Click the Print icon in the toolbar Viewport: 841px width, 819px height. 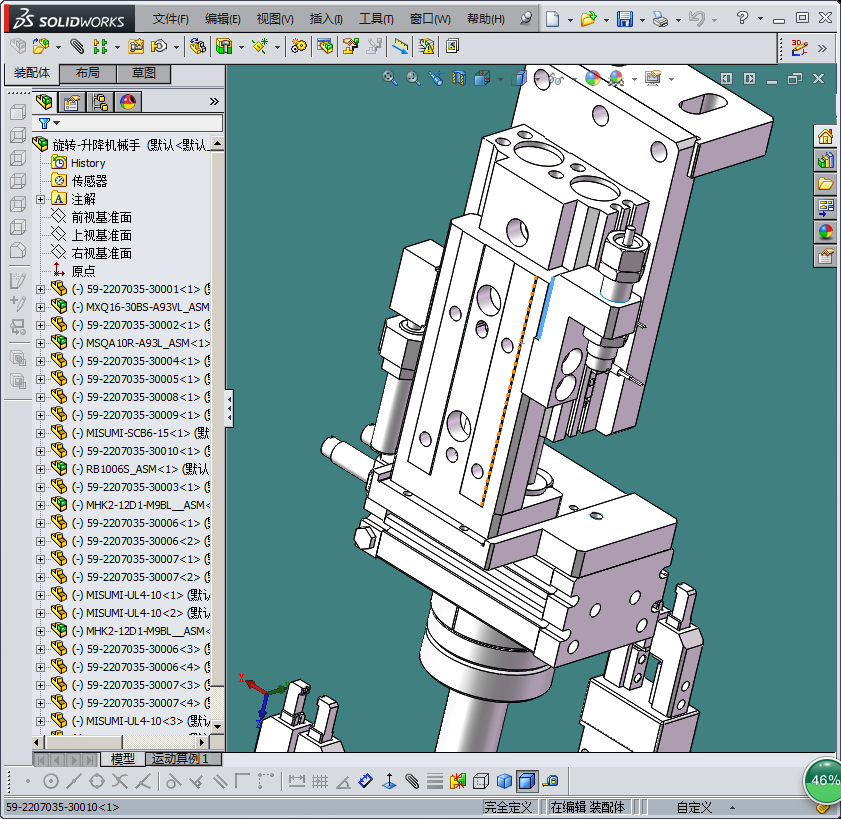pos(659,19)
